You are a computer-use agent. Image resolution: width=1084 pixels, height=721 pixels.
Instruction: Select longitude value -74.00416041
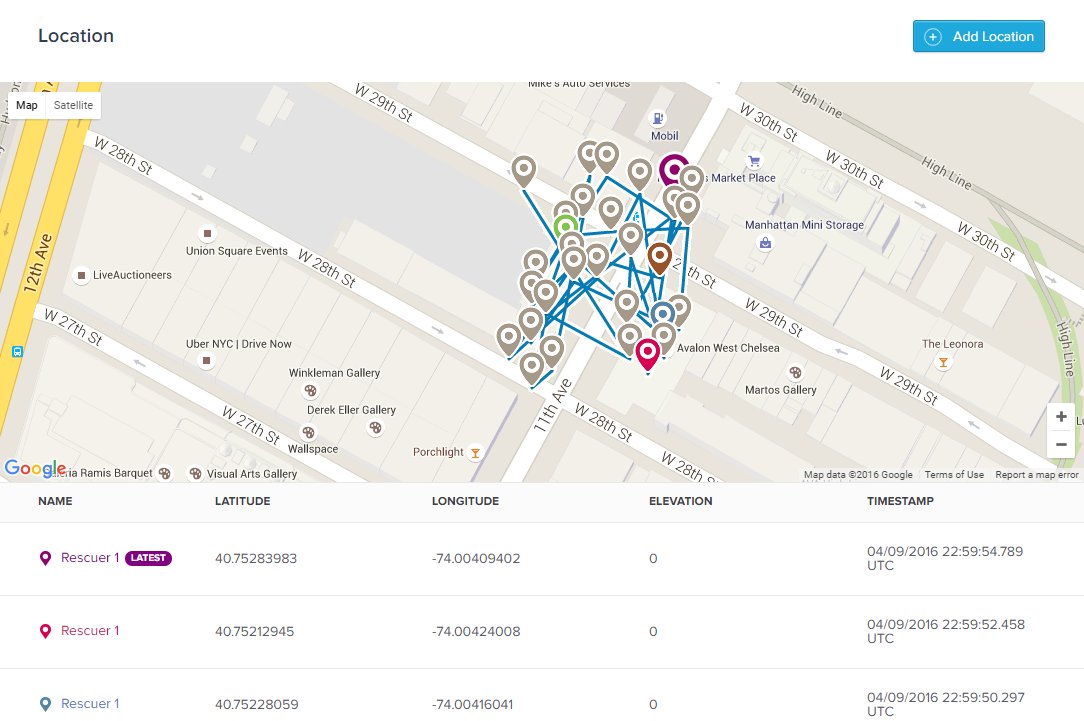coord(473,704)
